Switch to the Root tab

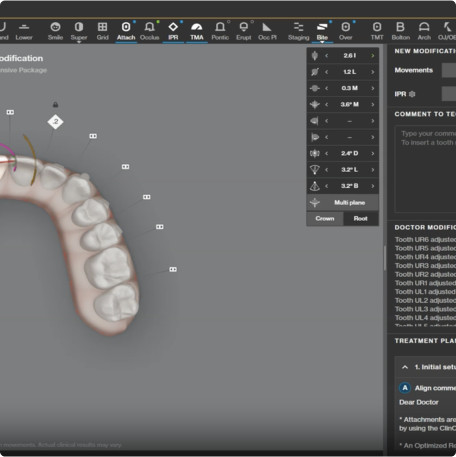pyautogui.click(x=360, y=219)
